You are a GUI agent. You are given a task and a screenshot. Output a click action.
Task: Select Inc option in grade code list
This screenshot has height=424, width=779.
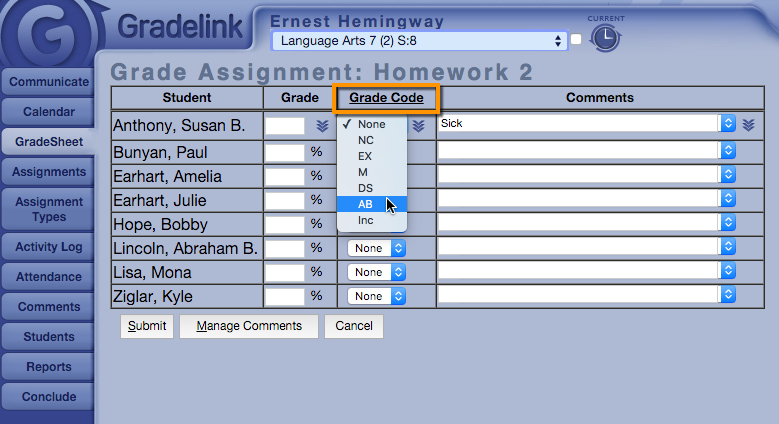tap(365, 220)
